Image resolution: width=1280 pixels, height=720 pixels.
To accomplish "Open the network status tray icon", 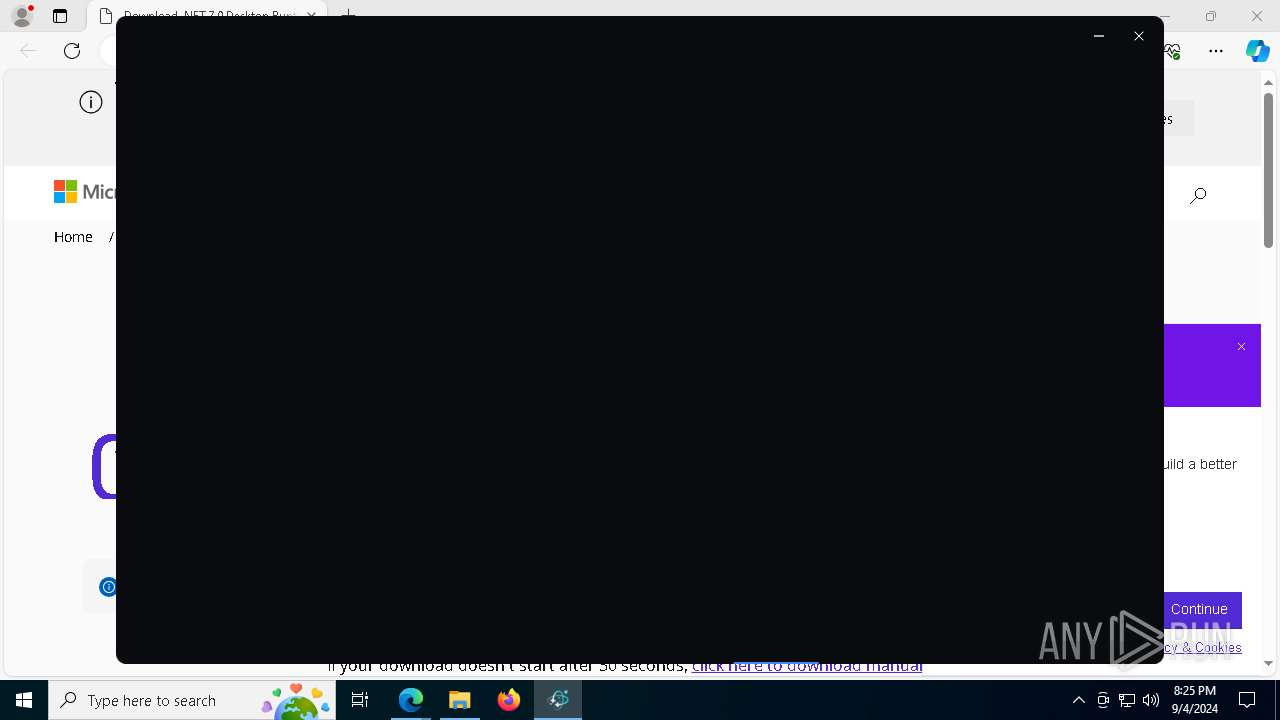I will (1127, 700).
